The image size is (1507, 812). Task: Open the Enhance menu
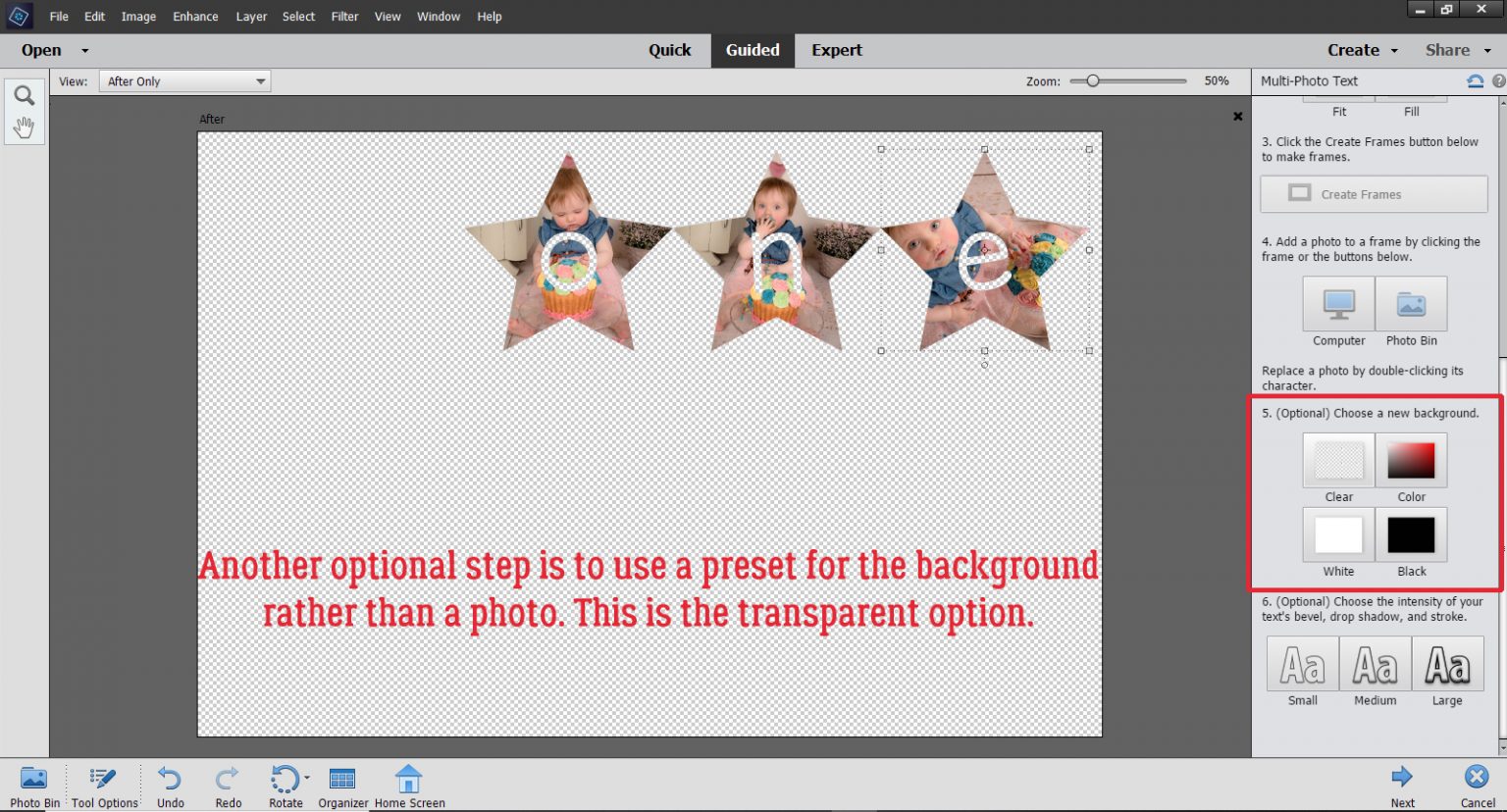point(194,16)
